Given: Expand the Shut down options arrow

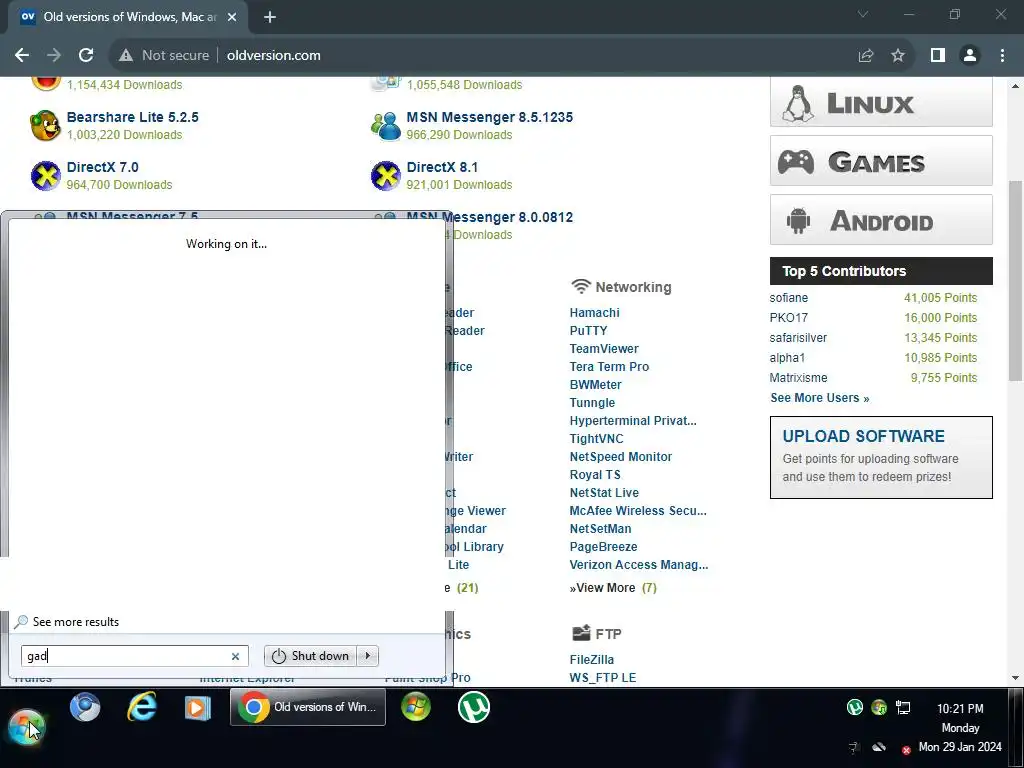Looking at the screenshot, I should [368, 656].
